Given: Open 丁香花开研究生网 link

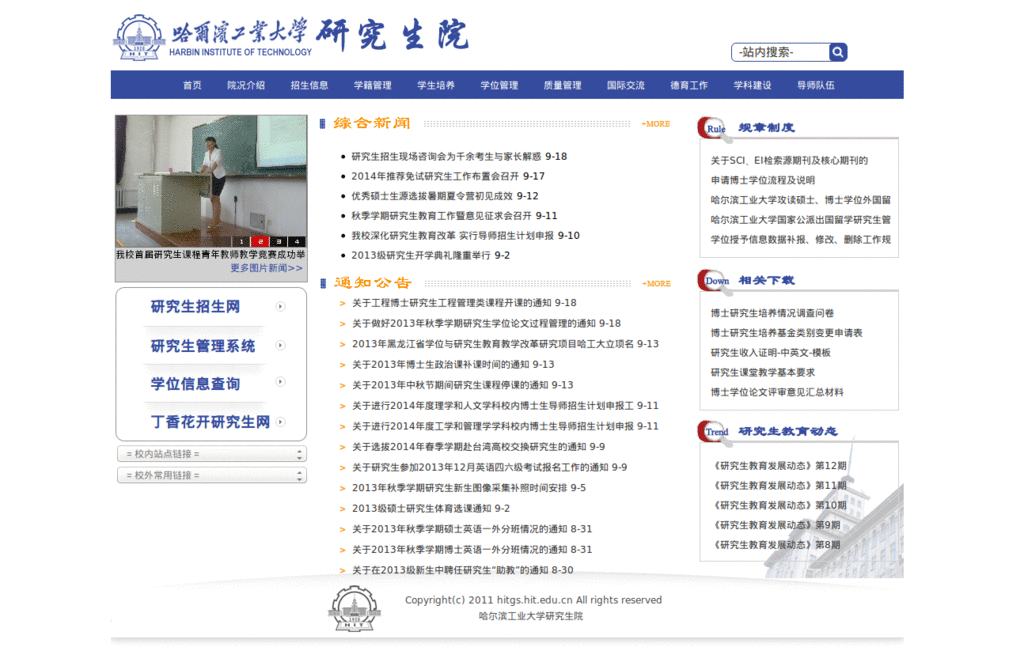Looking at the screenshot, I should click(210, 422).
